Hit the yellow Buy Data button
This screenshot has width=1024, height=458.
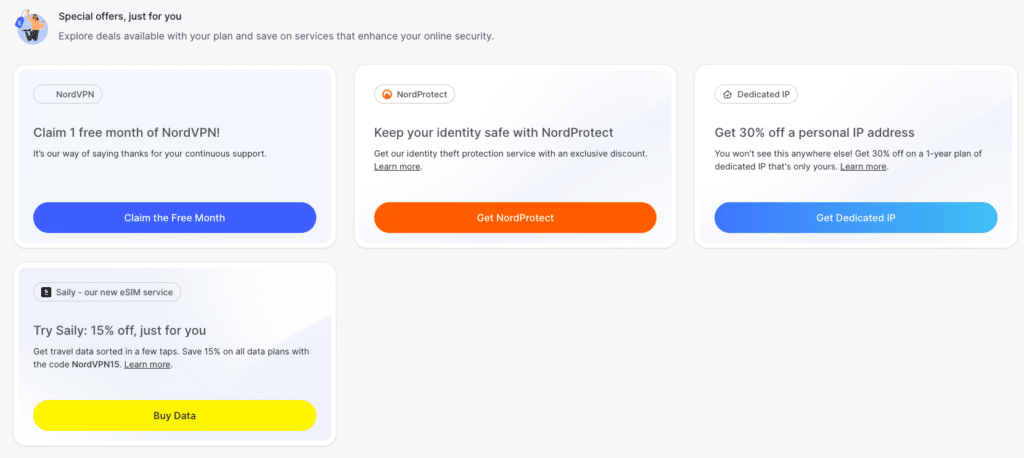pos(174,415)
